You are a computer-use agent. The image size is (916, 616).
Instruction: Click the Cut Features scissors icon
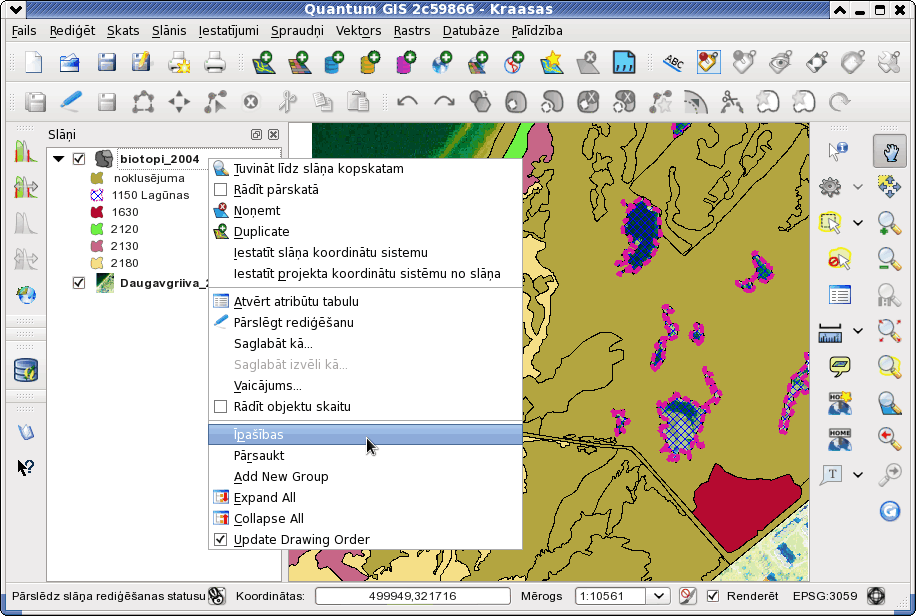[x=287, y=102]
